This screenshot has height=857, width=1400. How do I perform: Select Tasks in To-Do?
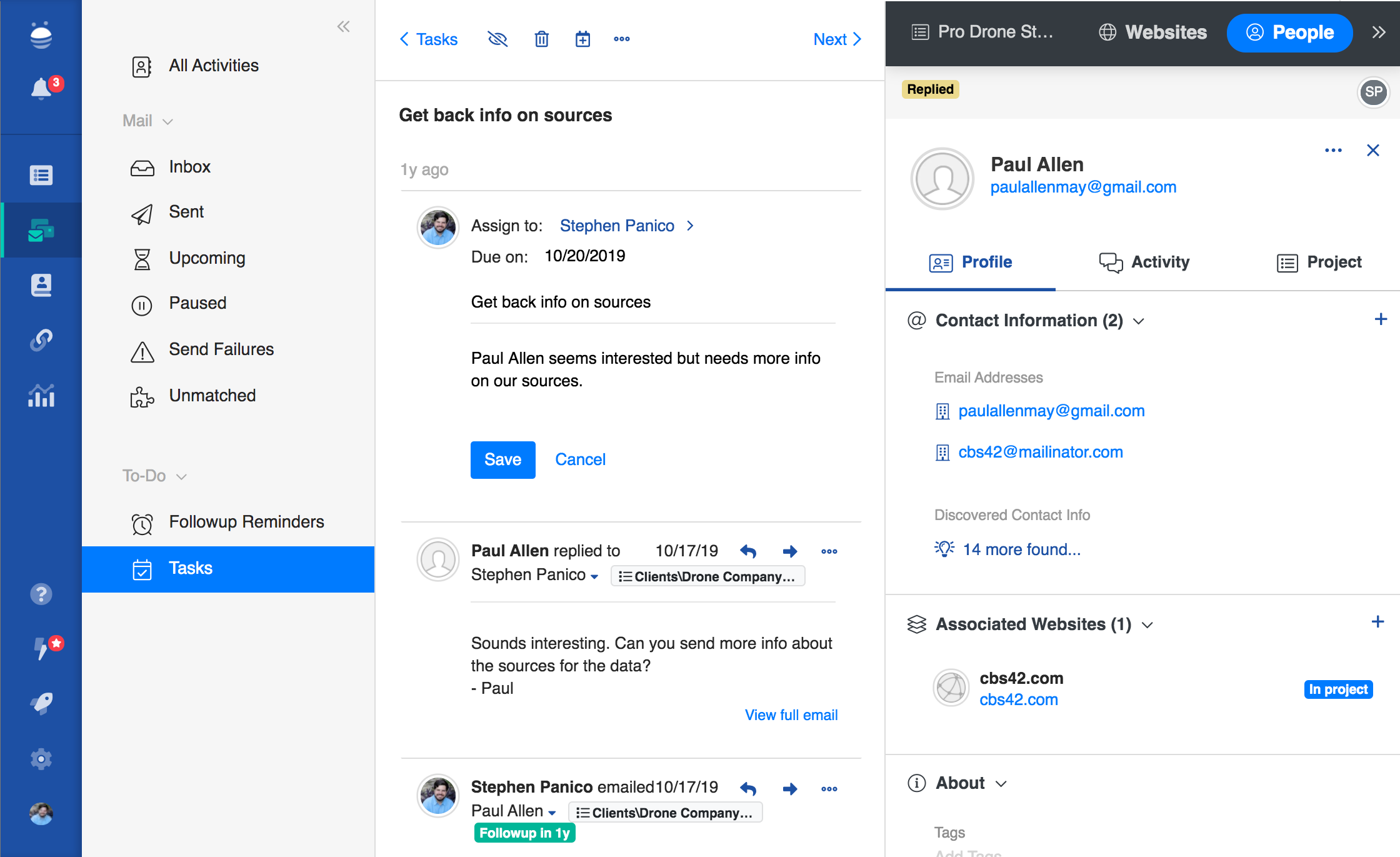(x=227, y=569)
